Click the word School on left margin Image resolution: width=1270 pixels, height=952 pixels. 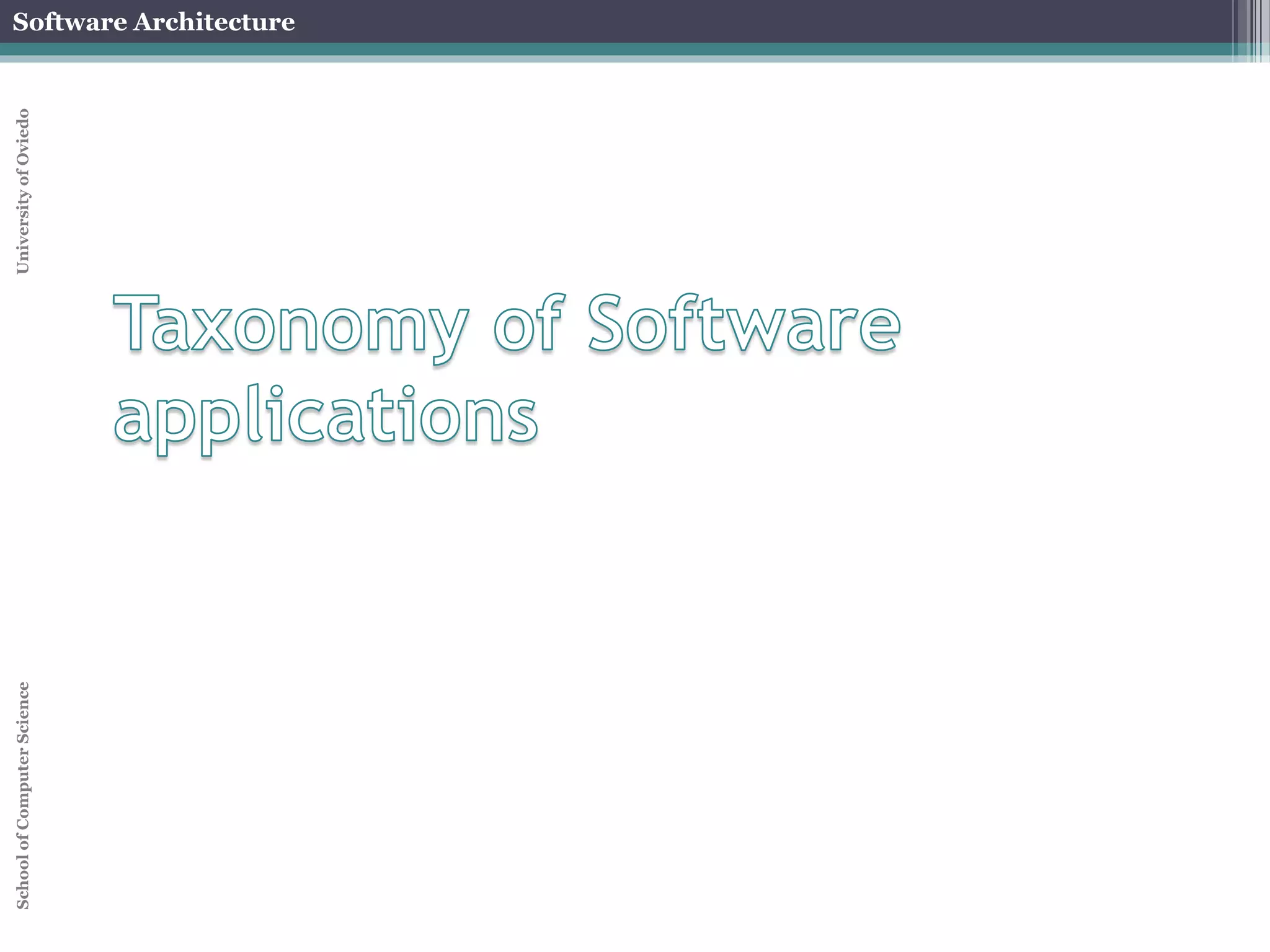click(x=22, y=881)
